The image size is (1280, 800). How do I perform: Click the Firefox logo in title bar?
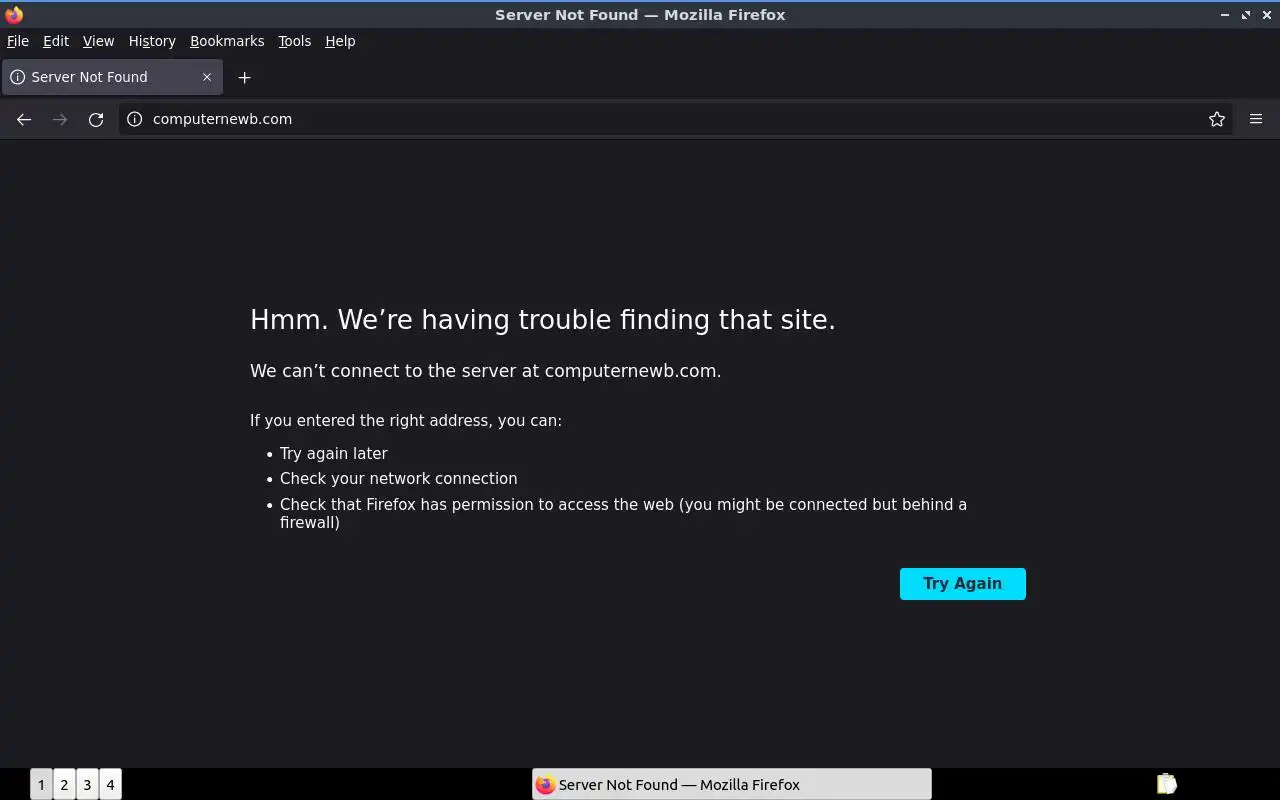pos(14,14)
